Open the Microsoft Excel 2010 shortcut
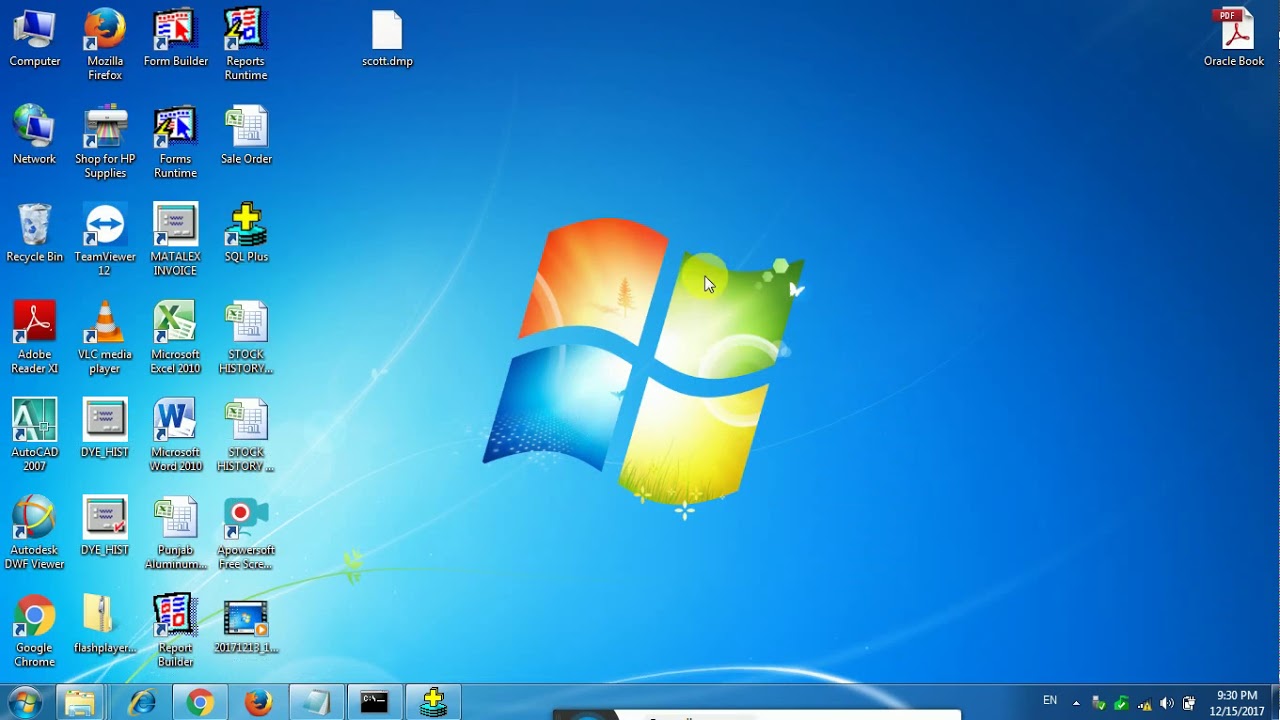Image resolution: width=1280 pixels, height=720 pixels. click(x=175, y=338)
